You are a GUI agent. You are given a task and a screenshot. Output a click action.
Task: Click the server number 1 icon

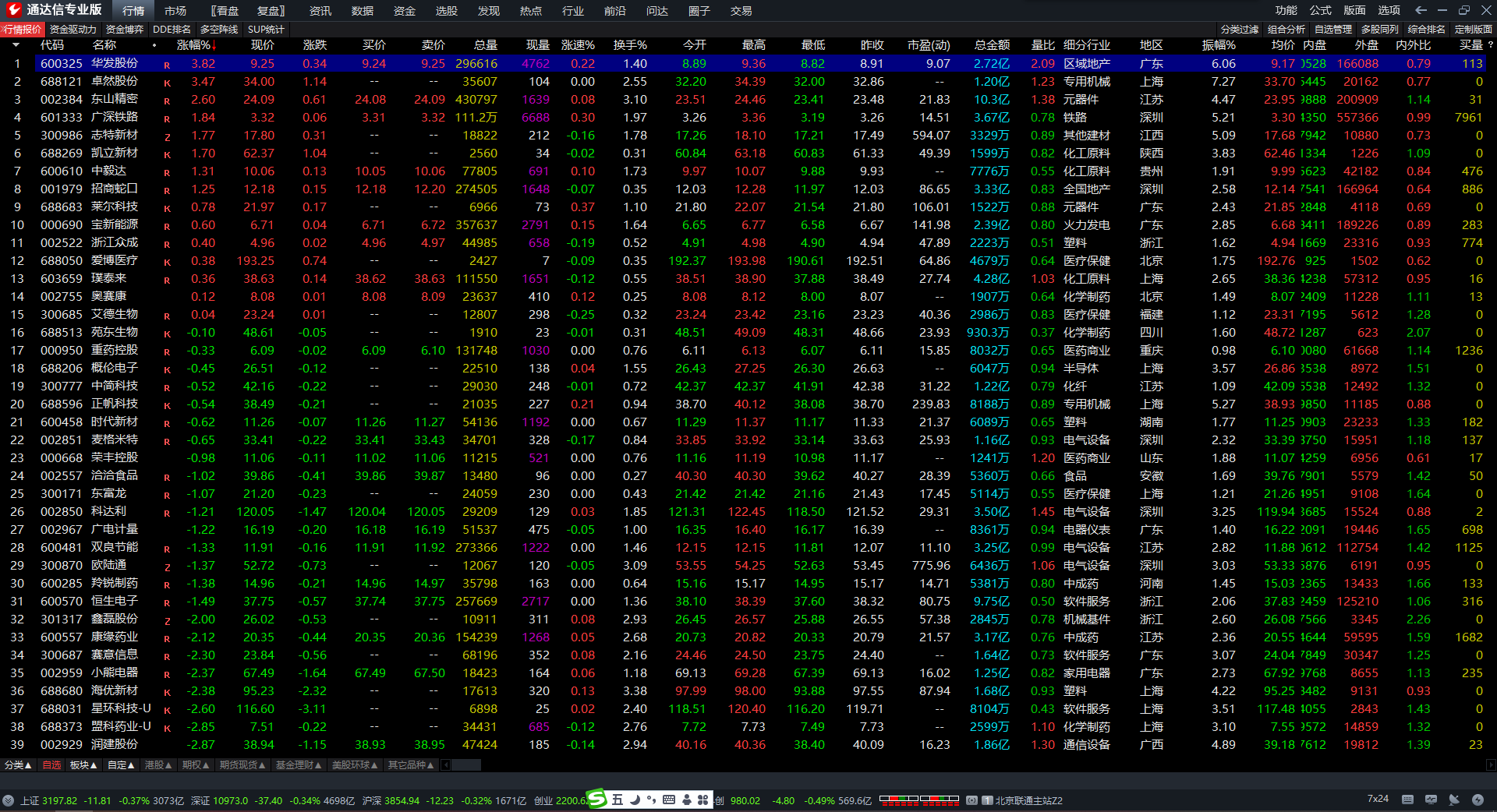point(987,800)
